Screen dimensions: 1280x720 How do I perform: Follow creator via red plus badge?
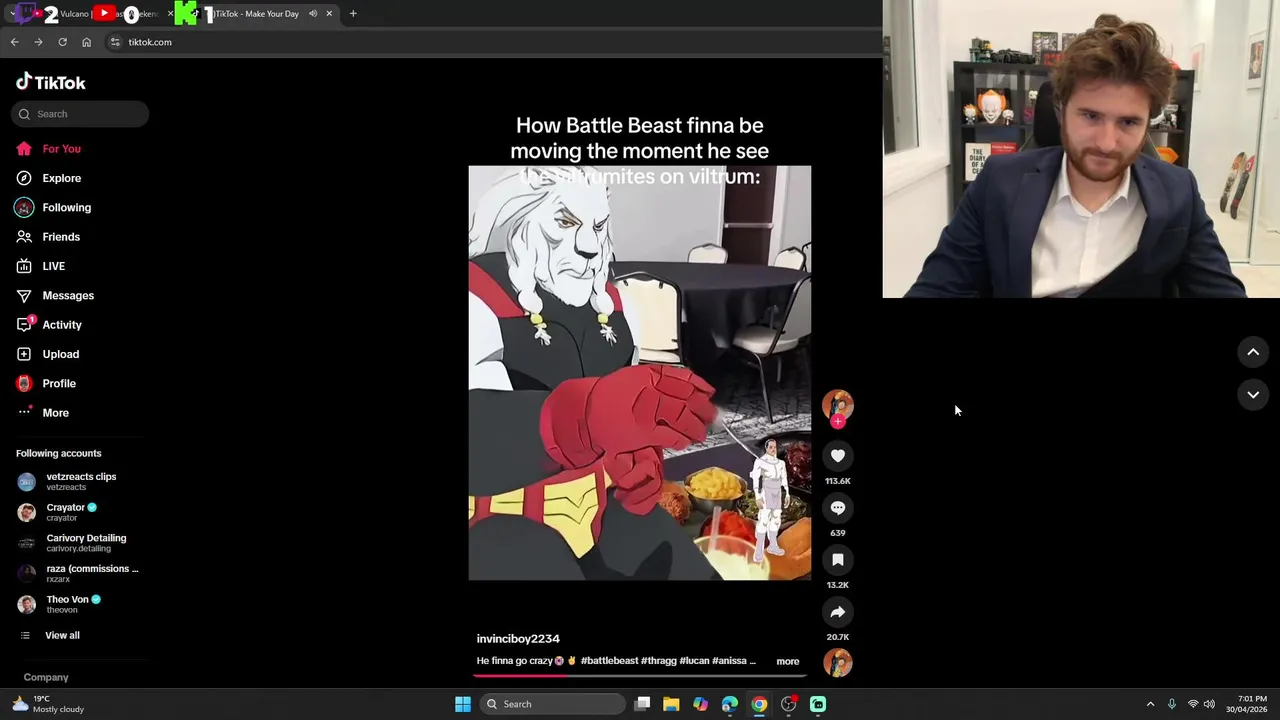(x=838, y=421)
